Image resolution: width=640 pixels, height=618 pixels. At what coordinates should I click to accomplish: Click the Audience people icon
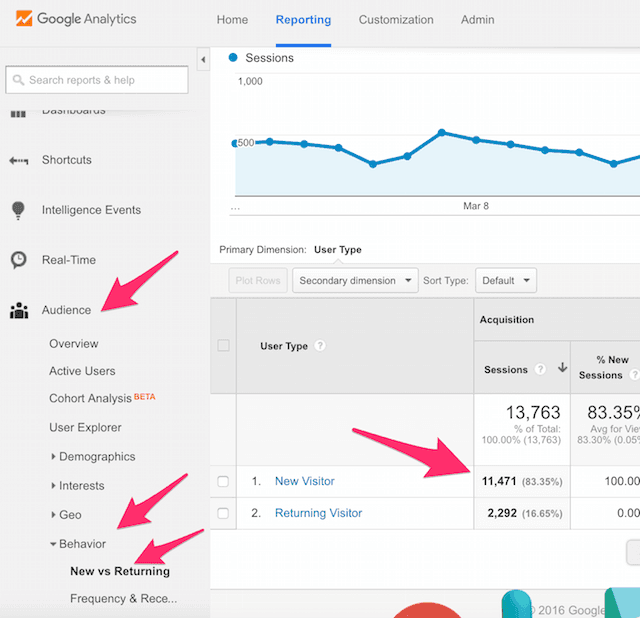point(18,310)
